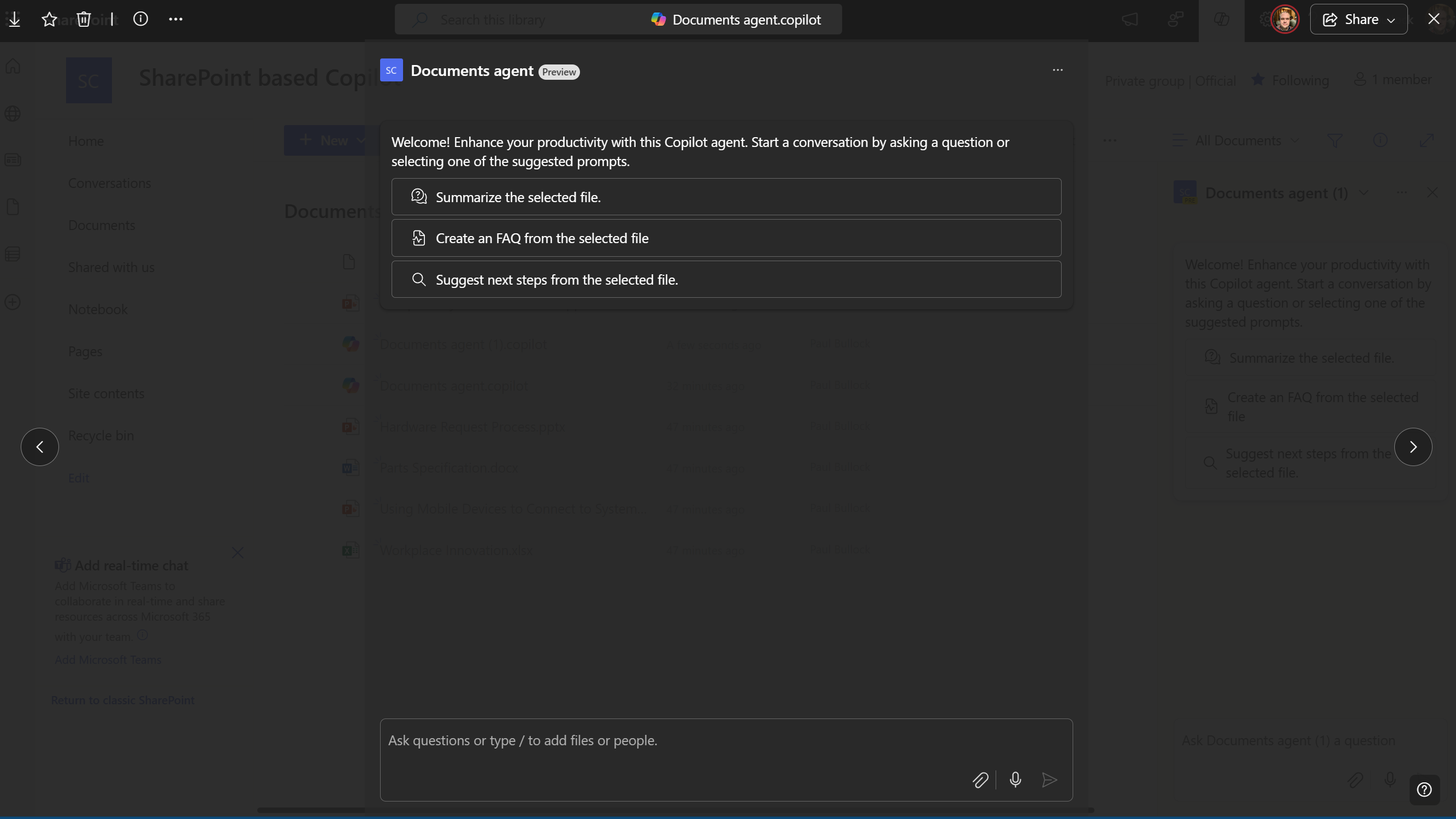Click the Documents navigation item in sidebar
This screenshot has width=1456, height=819.
click(101, 225)
